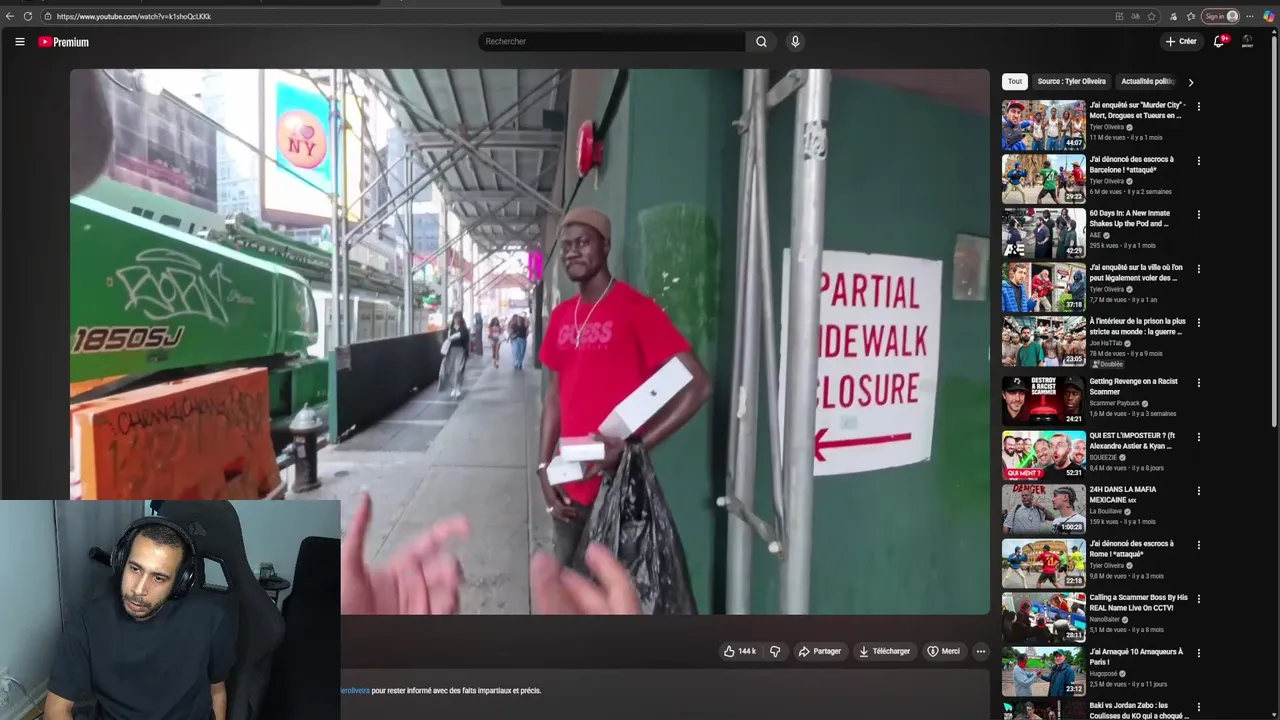Open options for QUI EST L'IMPOSTEUR video
1280x720 pixels.
tap(1199, 436)
